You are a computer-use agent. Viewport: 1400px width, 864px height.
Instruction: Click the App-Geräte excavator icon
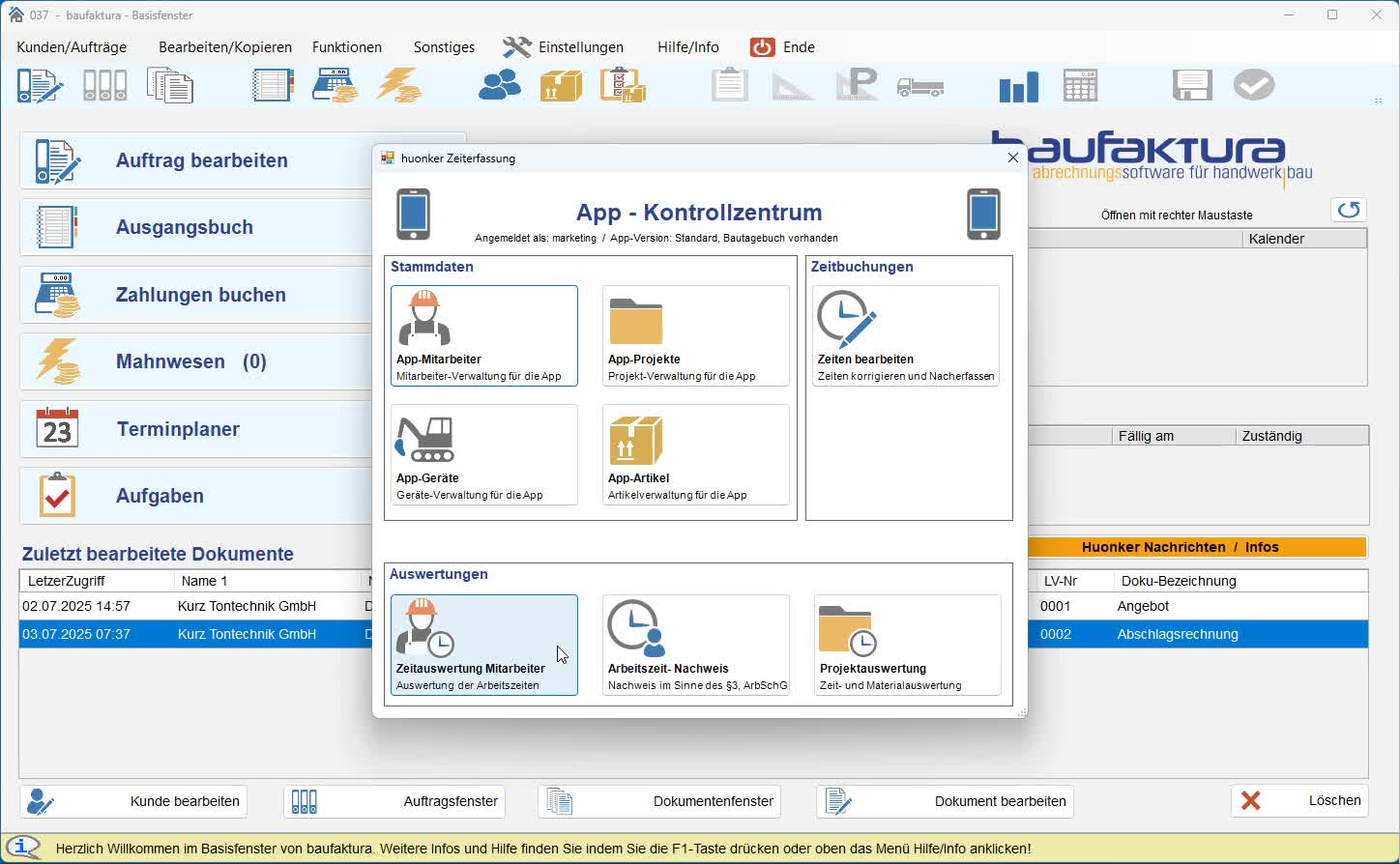point(425,440)
